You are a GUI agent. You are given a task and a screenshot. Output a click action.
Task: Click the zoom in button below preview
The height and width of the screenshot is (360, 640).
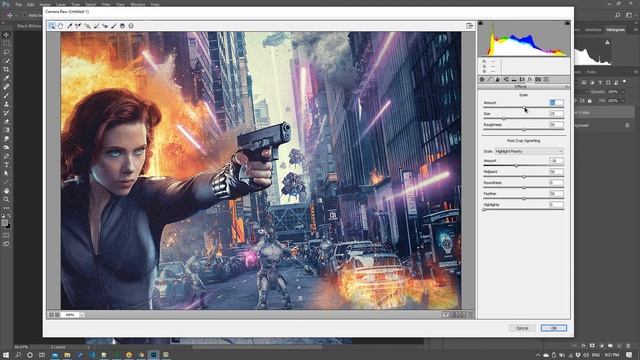58,315
